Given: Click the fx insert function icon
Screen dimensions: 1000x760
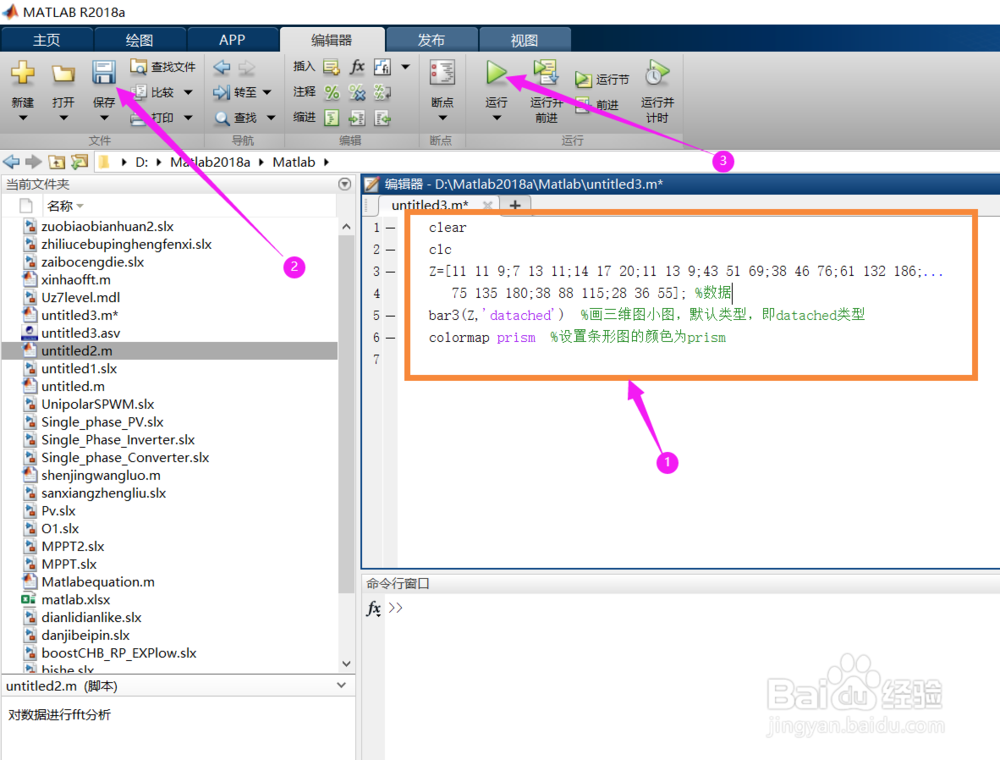Looking at the screenshot, I should [x=357, y=66].
